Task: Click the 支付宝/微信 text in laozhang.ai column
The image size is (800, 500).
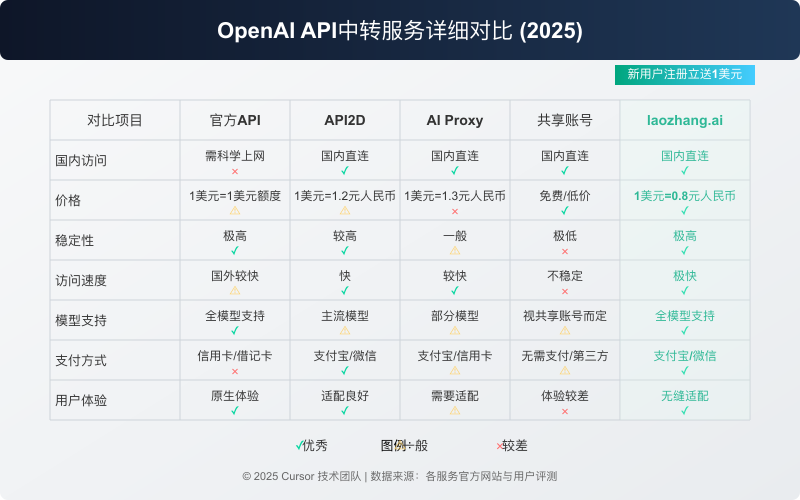Action: tap(685, 356)
